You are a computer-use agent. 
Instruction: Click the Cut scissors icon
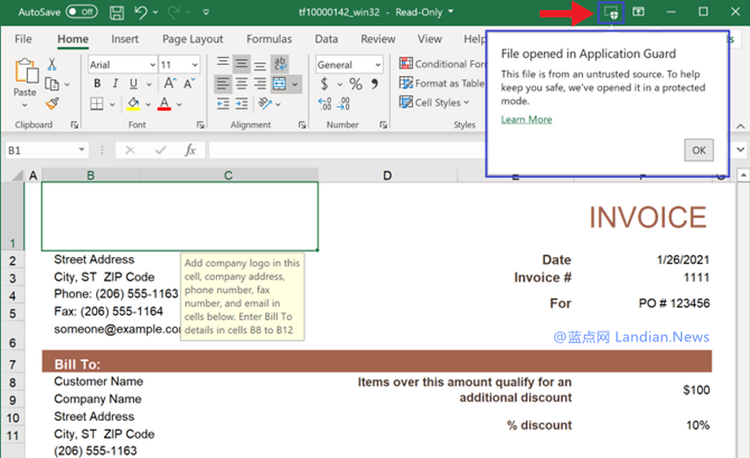[x=52, y=65]
